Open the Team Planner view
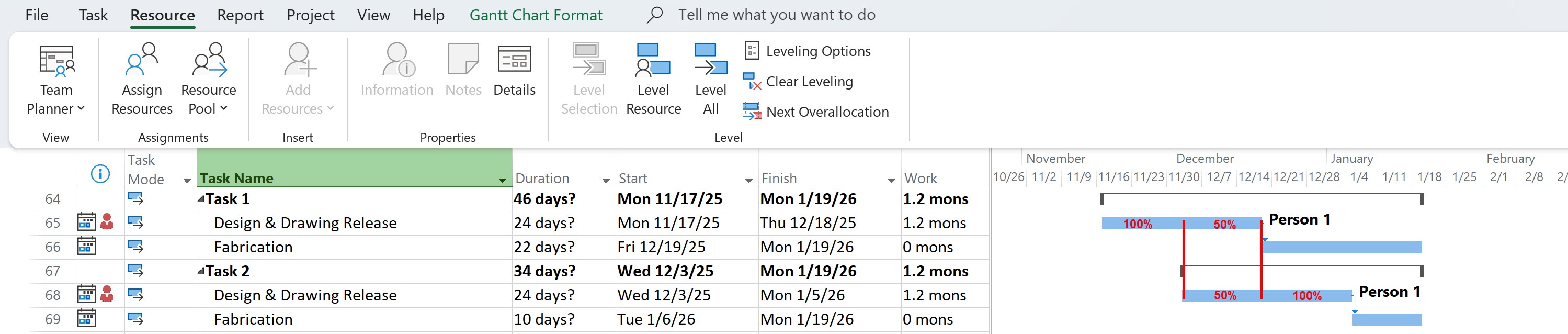This screenshot has height=334, width=1568. pos(56,79)
